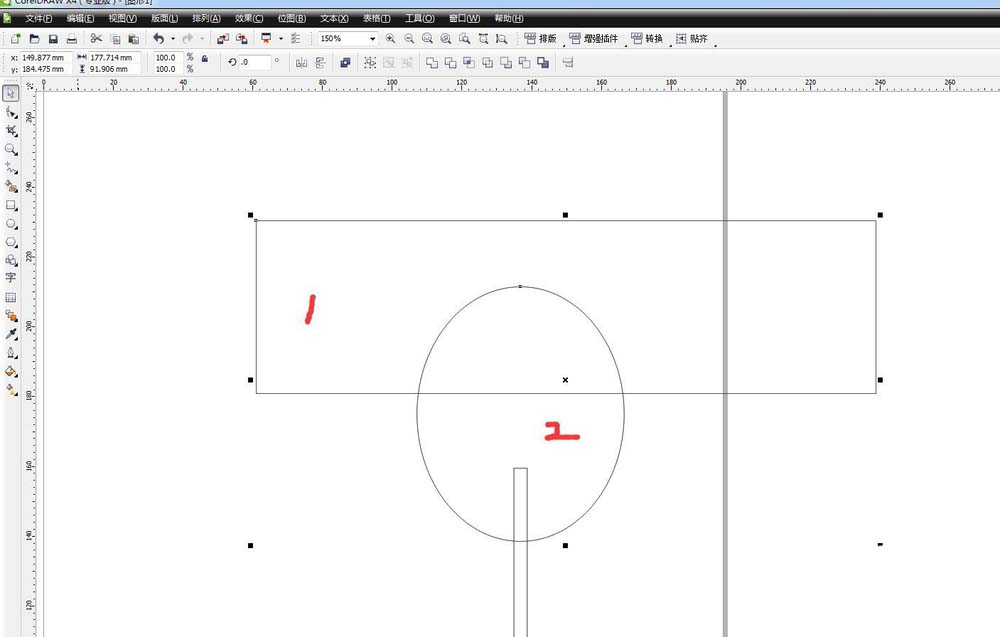Select the Pick tool in the toolbox
The width and height of the screenshot is (1000, 637).
point(11,94)
